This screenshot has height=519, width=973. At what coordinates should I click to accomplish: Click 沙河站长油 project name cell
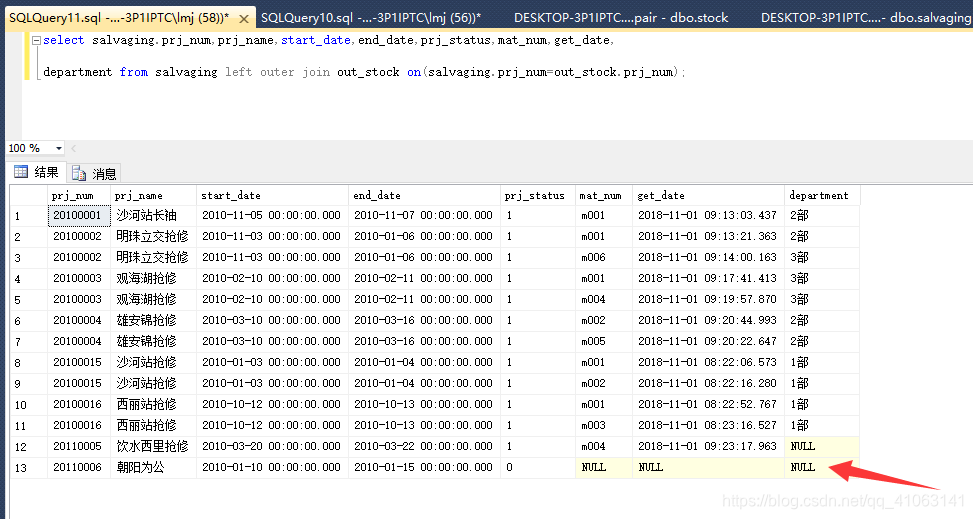point(153,215)
